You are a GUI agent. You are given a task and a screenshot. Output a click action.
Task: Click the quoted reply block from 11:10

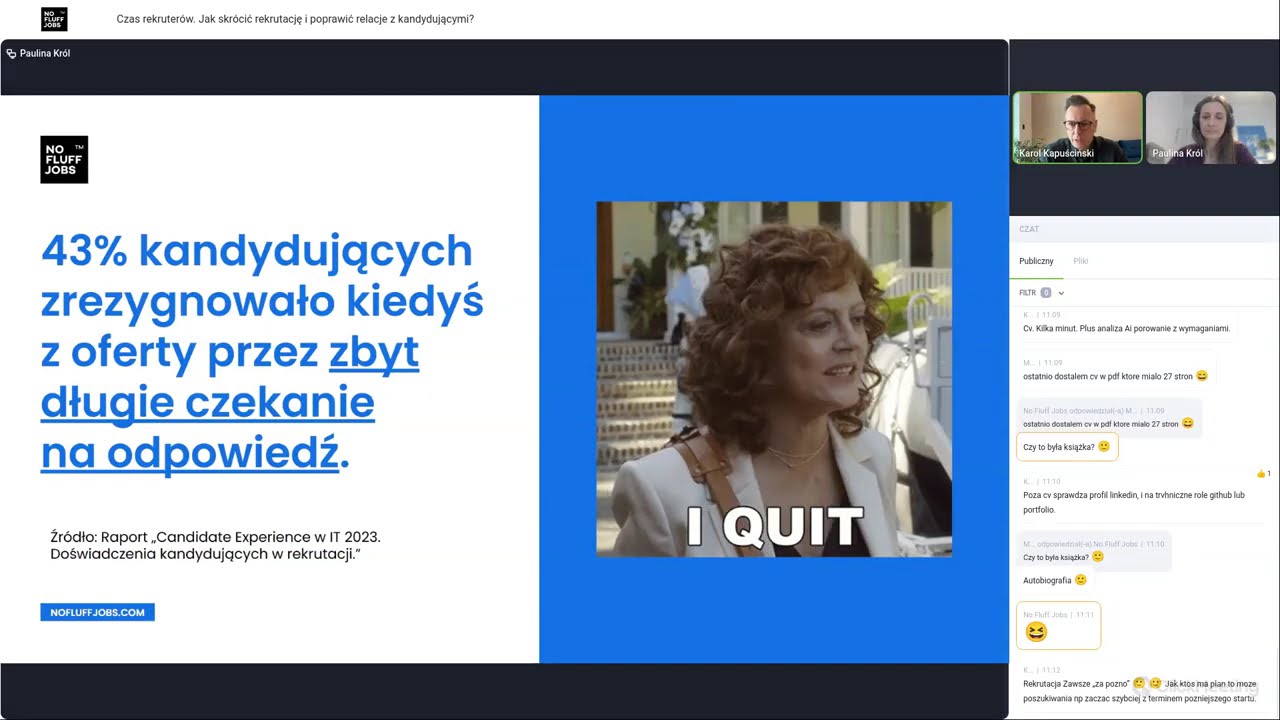click(x=1096, y=551)
